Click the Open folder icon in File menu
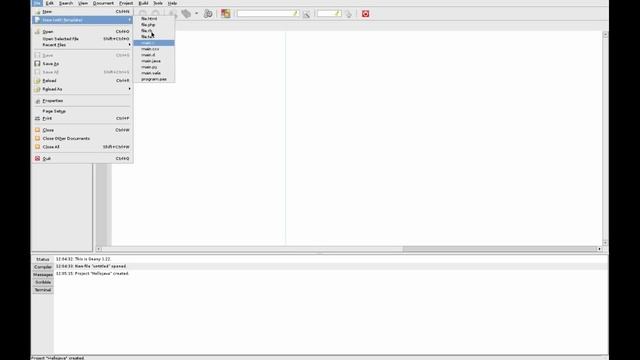The width and height of the screenshot is (640, 360). coord(38,31)
